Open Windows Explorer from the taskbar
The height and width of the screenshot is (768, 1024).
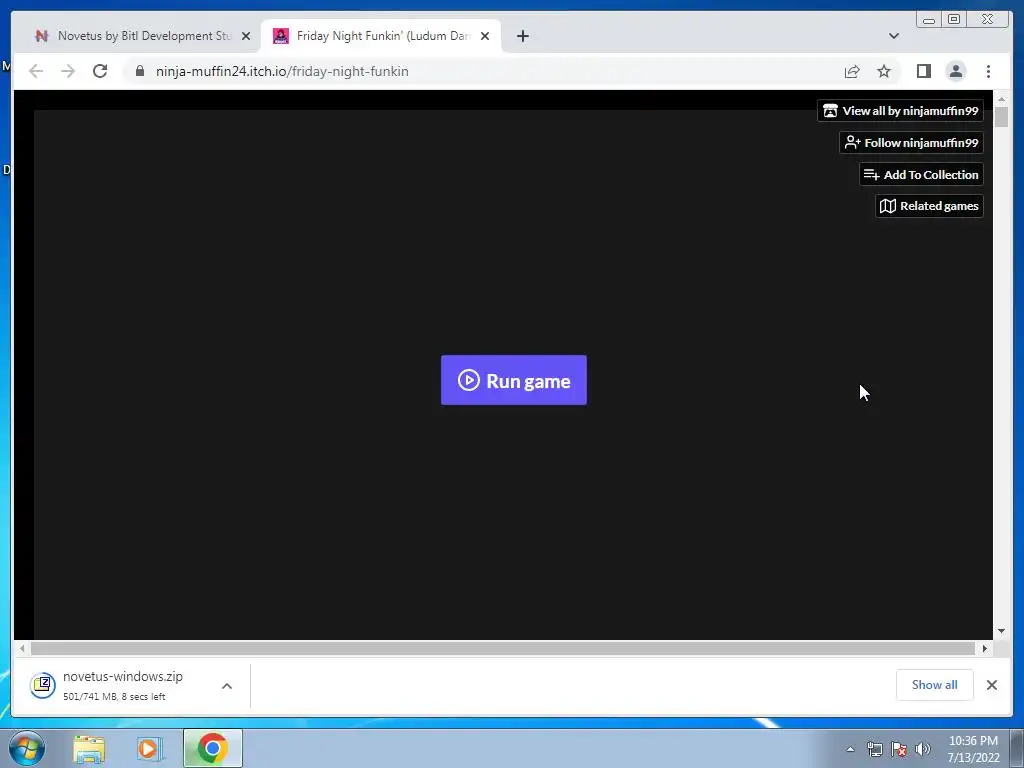tap(89, 749)
